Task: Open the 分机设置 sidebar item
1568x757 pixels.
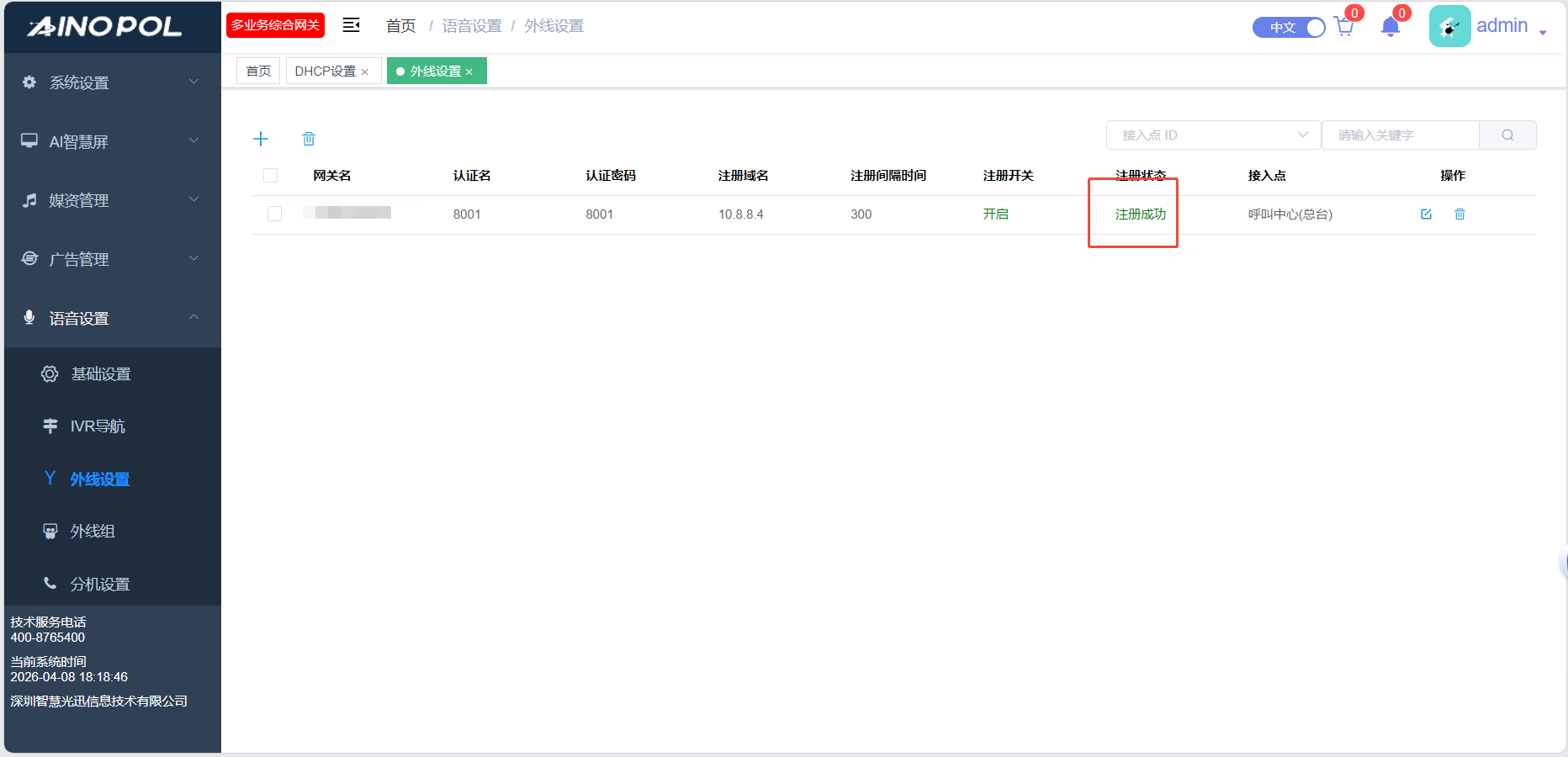Action: coord(99,584)
